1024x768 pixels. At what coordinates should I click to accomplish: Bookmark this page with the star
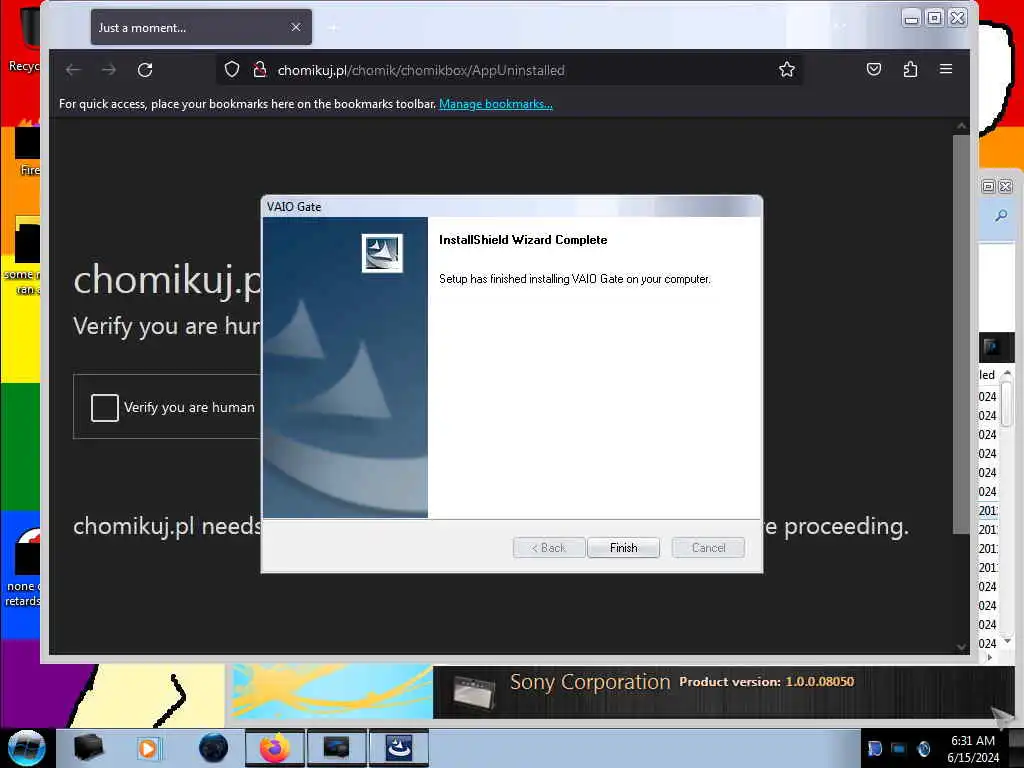(786, 69)
